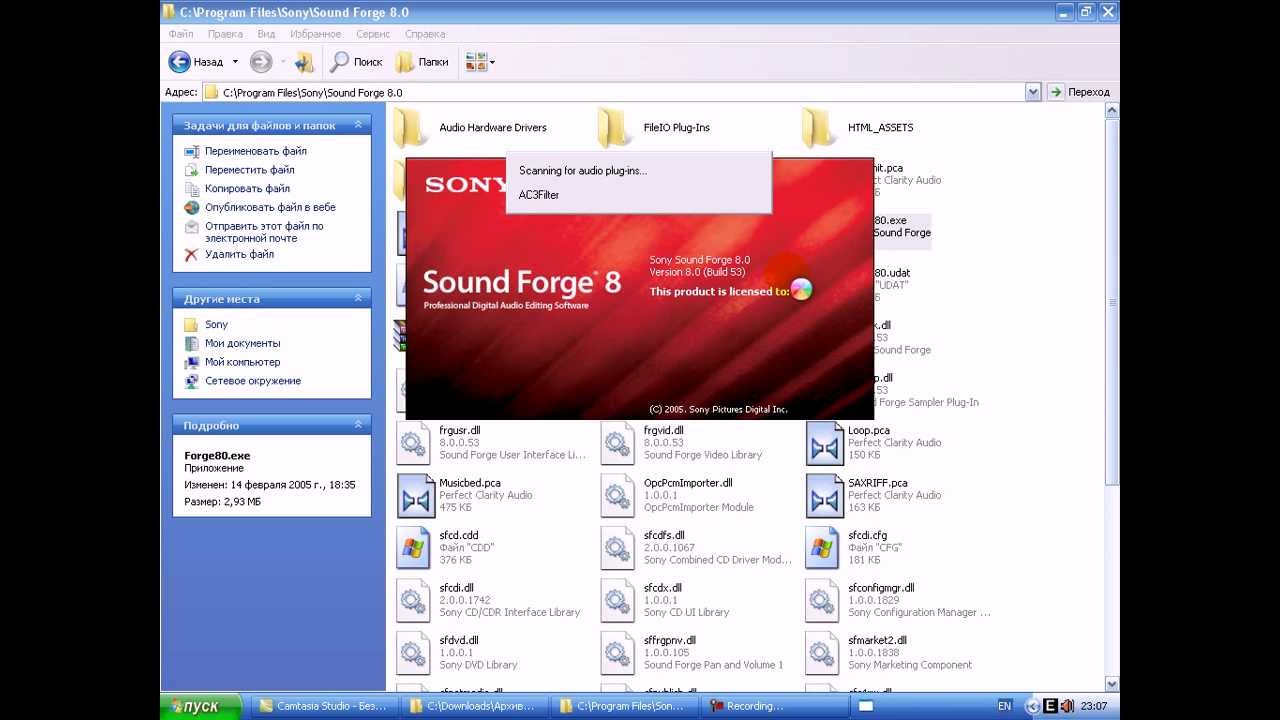Select the sfcdx.dll file icon
This screenshot has height=720, width=1280.
[x=618, y=600]
